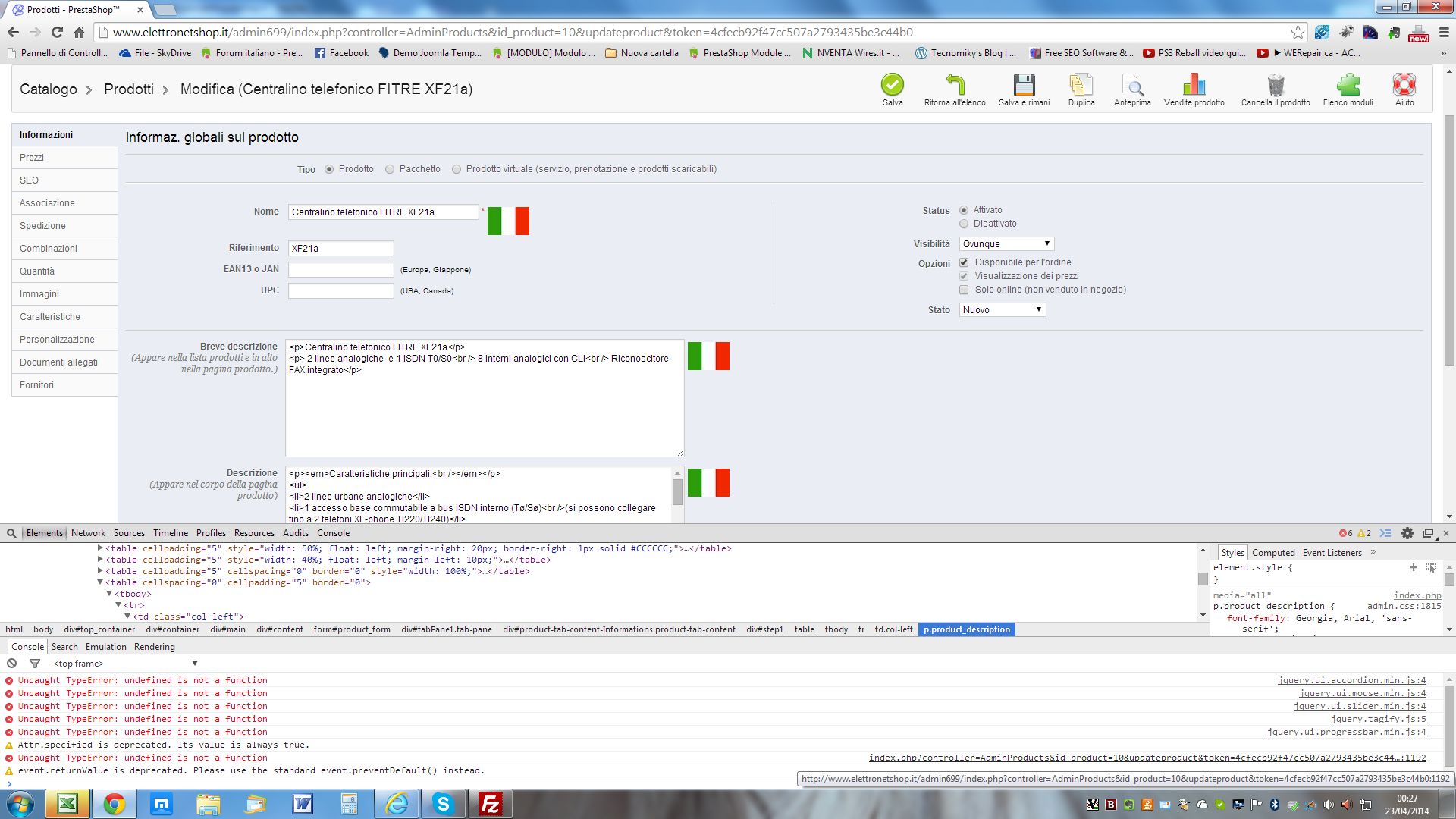Screen dimensions: 1456x819
Task: Click the console filter funnel icon
Action: pyautogui.click(x=35, y=664)
